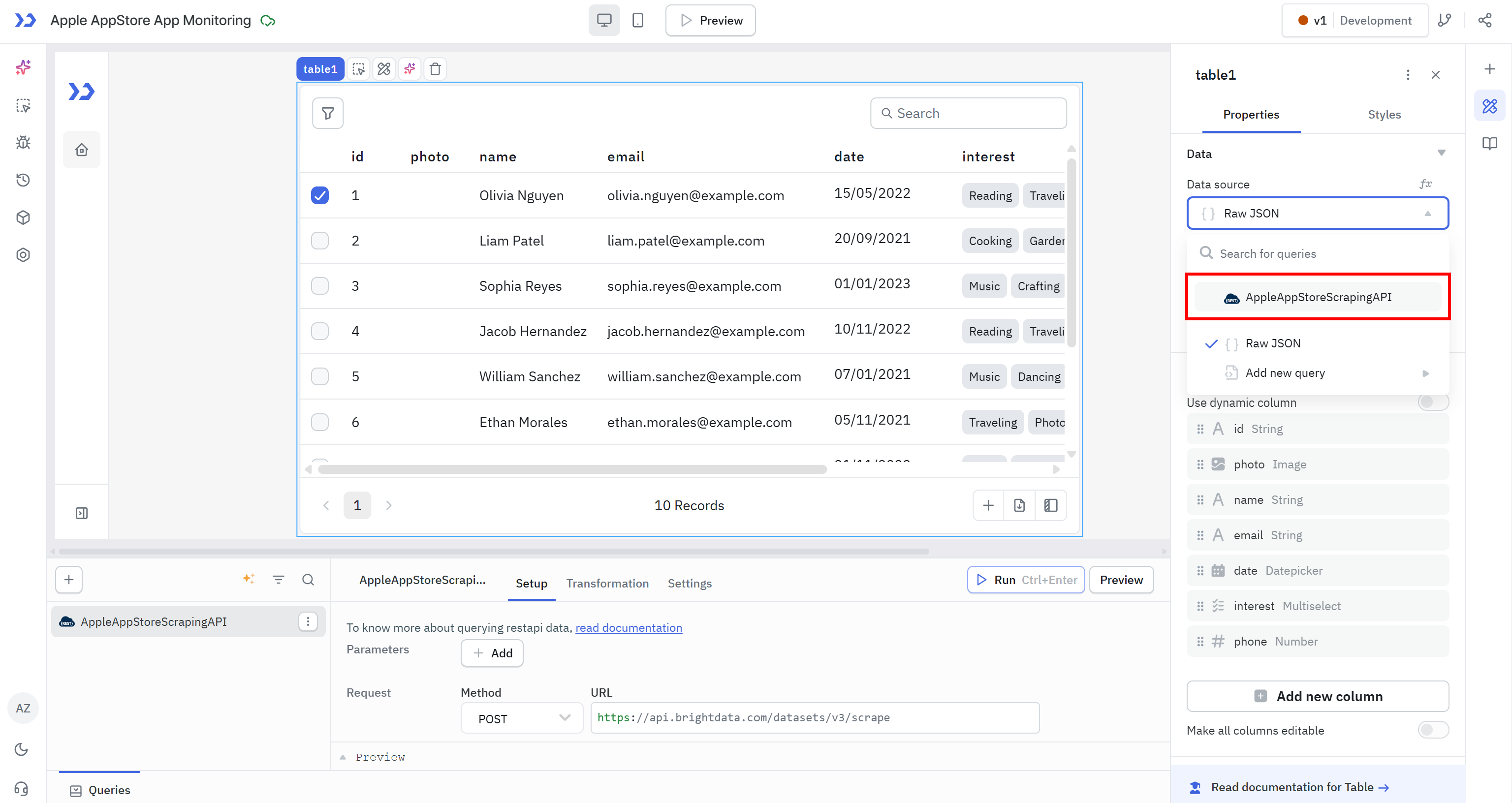Click the table Search field

pyautogui.click(x=969, y=113)
